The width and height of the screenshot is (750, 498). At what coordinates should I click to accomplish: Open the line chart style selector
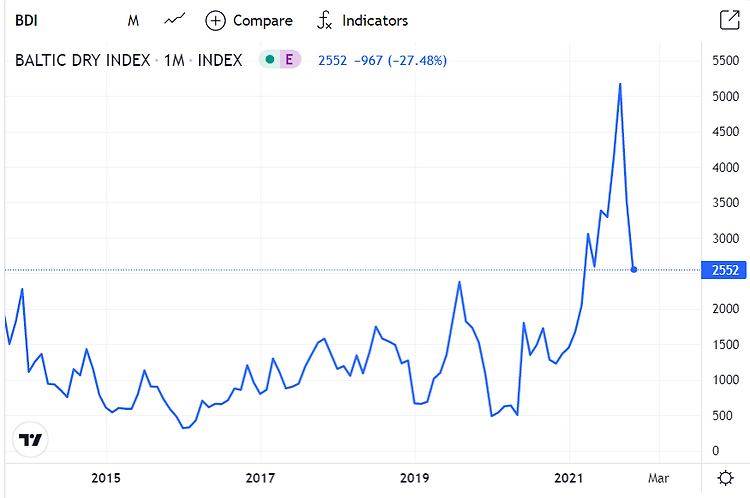(174, 20)
